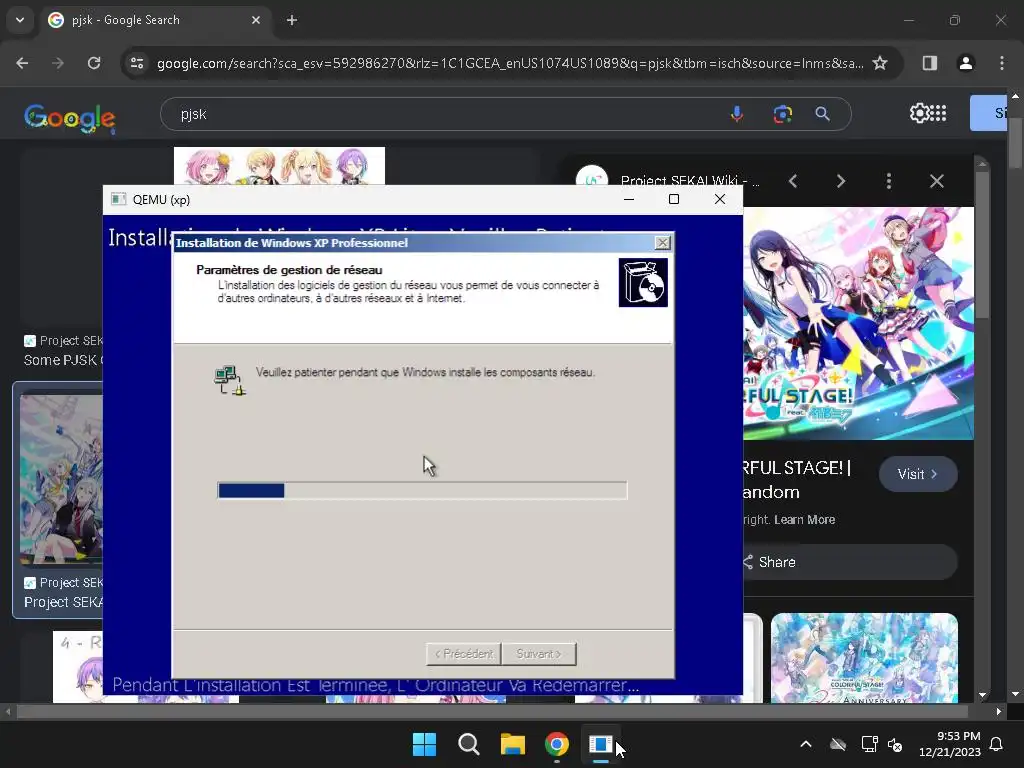Image resolution: width=1024 pixels, height=768 pixels.
Task: Open the Windows Start menu
Action: pyautogui.click(x=424, y=744)
